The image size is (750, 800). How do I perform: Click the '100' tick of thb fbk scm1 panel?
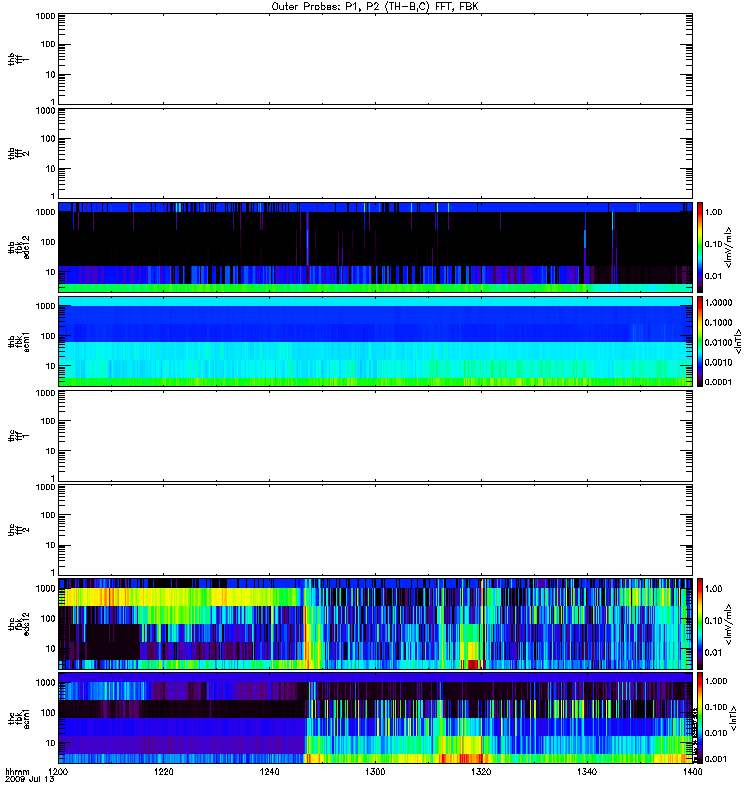pos(48,336)
